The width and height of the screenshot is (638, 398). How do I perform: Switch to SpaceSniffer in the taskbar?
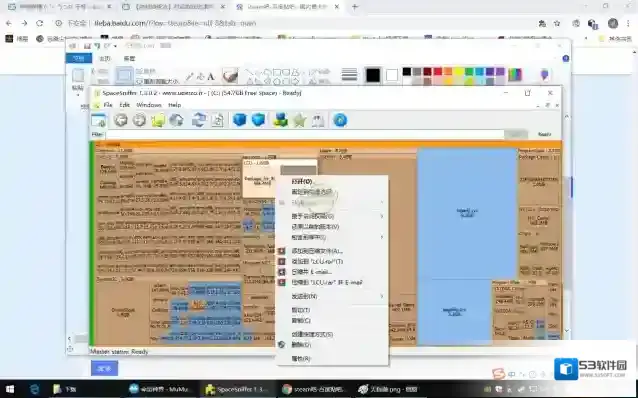tap(237, 389)
